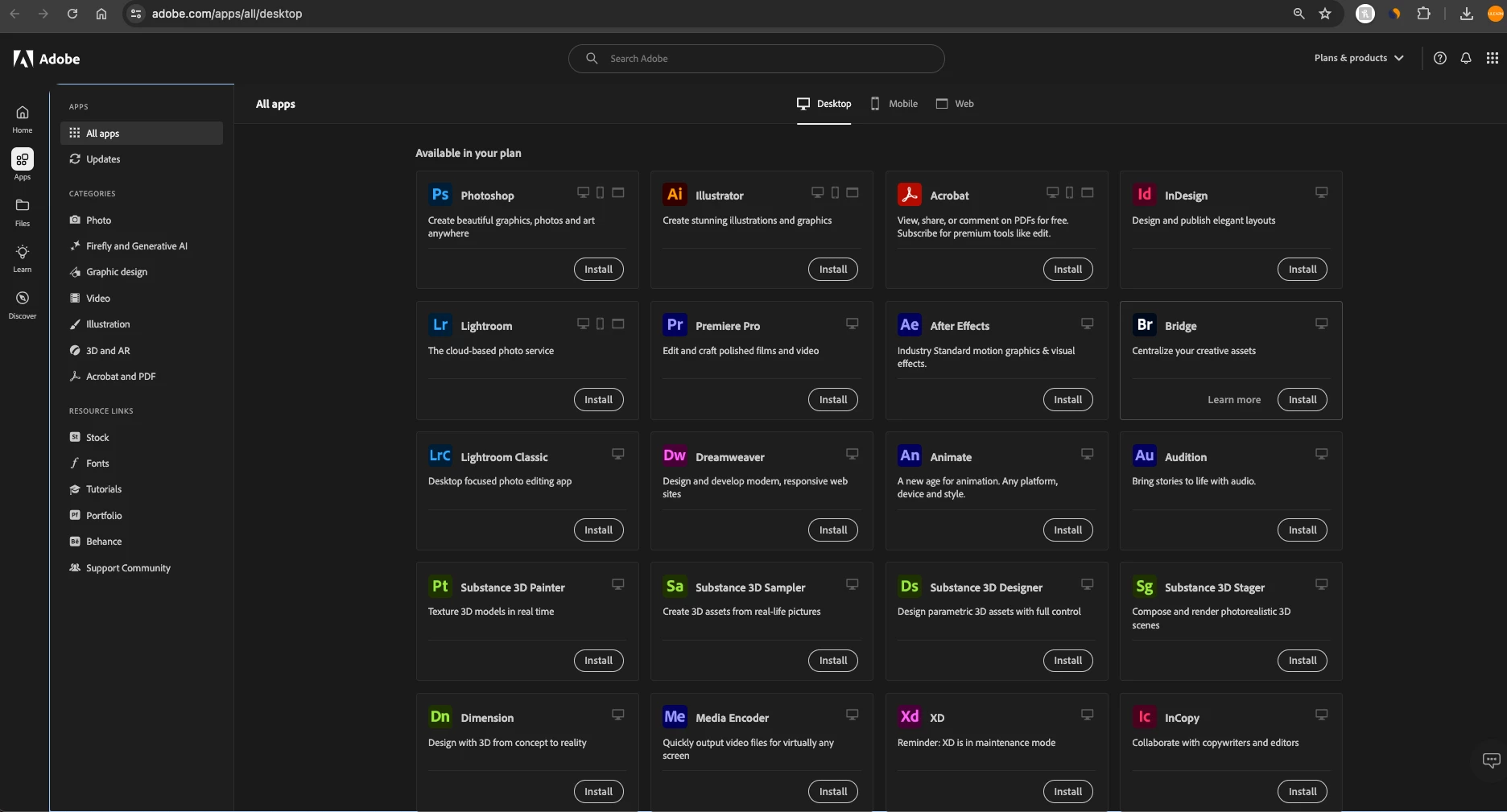This screenshot has height=812, width=1507.
Task: Open the Fonts resource link
Action: 142,464
